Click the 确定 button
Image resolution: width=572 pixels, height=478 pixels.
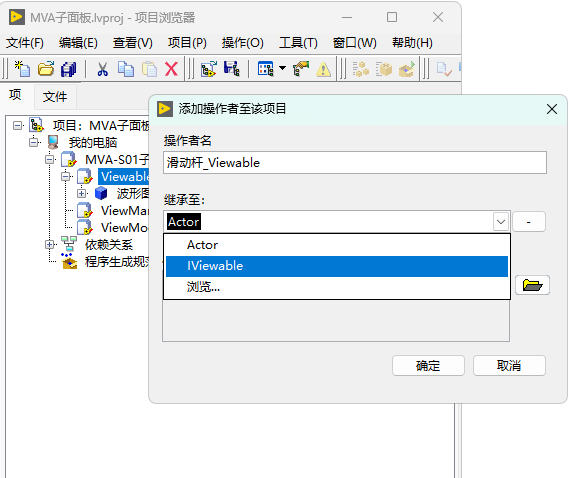point(428,366)
